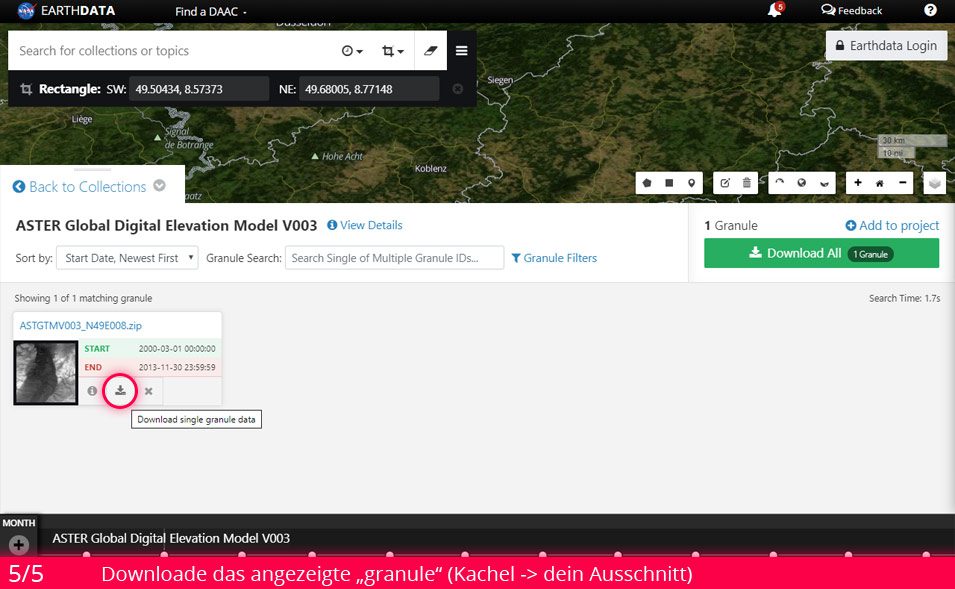Click the EARTHDATA header title
Viewport: 955px width, 589px height.
pyautogui.click(x=78, y=11)
